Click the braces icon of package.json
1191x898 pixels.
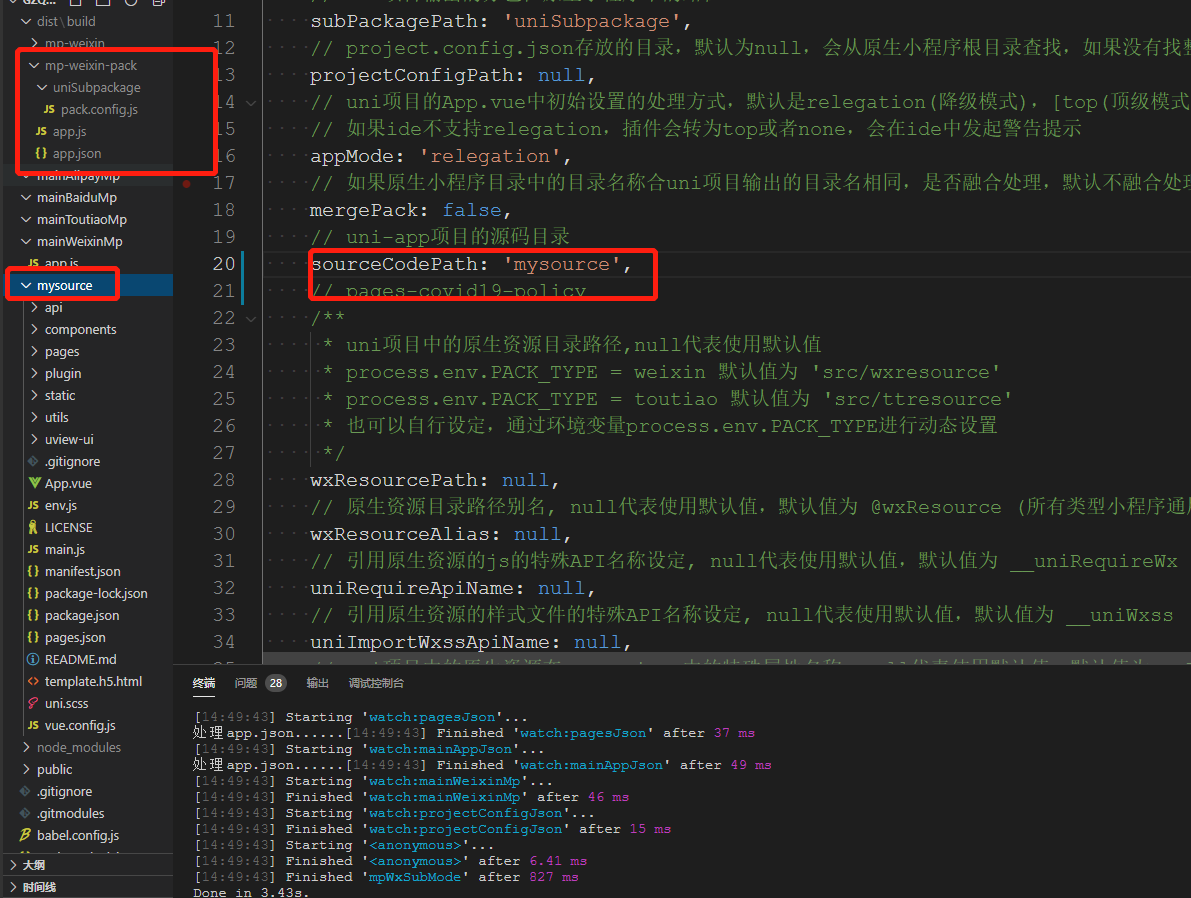point(33,615)
